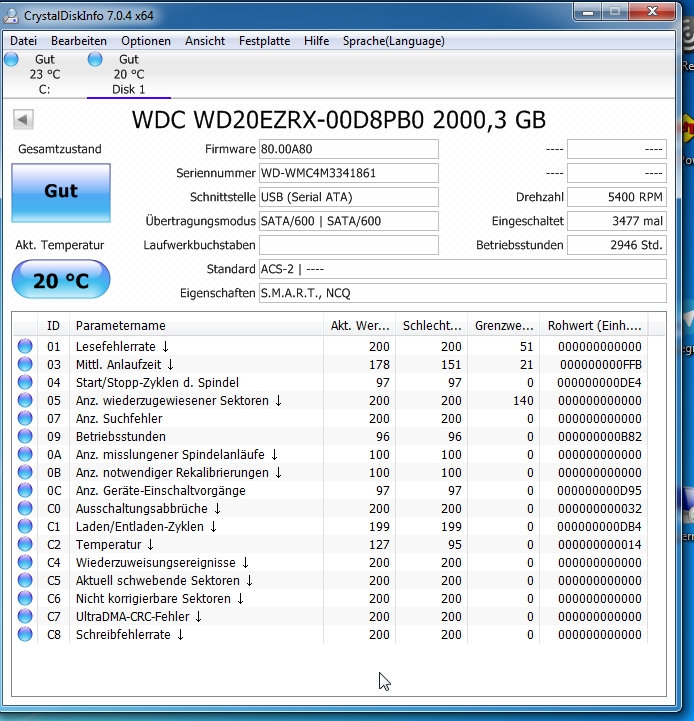Click the status icon for Anz. Suchfehler row
Screen dimensions: 694x721
[25, 418]
